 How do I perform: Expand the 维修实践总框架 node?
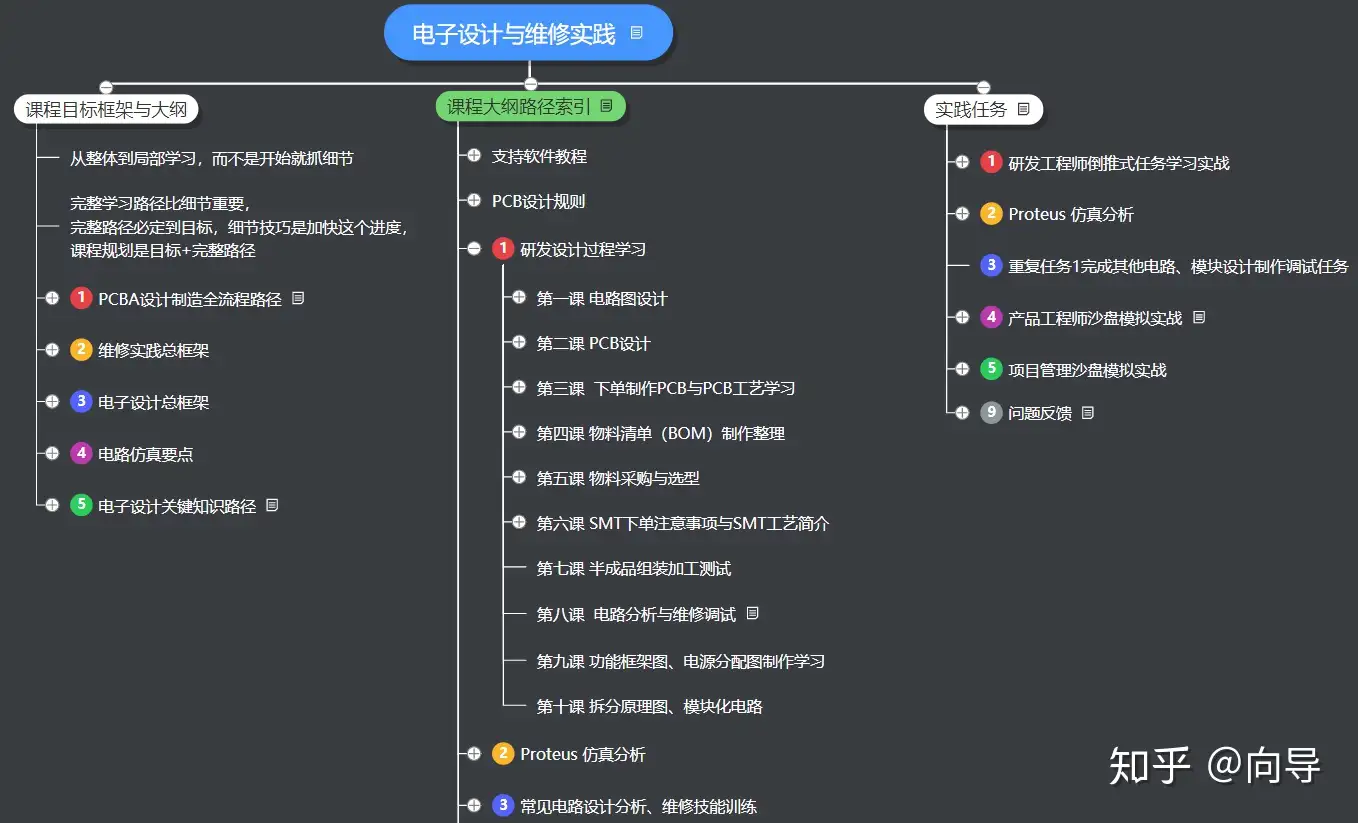[52, 350]
